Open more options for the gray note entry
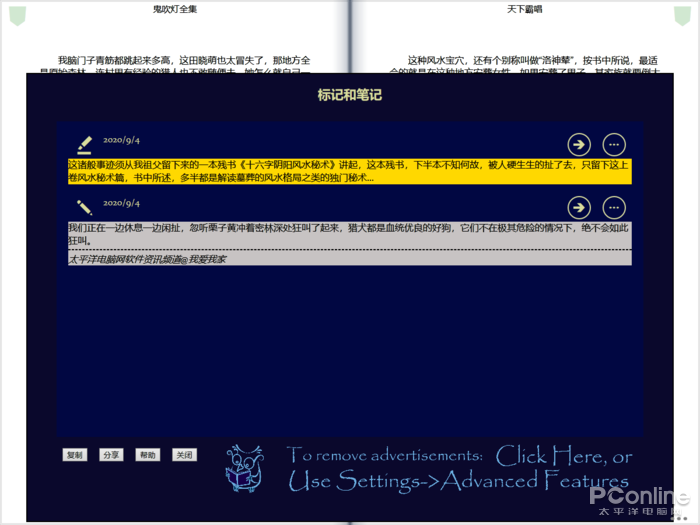The width and height of the screenshot is (700, 525). click(614, 208)
